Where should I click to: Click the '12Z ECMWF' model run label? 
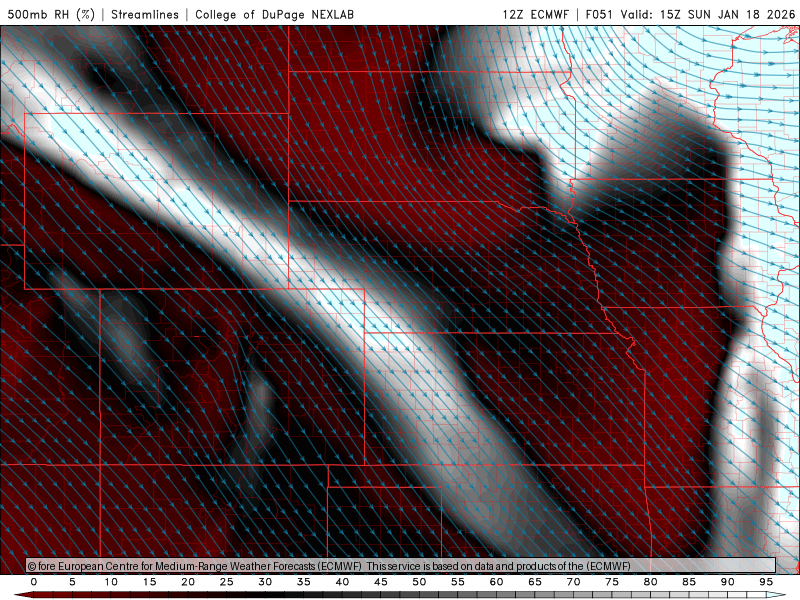pos(535,14)
